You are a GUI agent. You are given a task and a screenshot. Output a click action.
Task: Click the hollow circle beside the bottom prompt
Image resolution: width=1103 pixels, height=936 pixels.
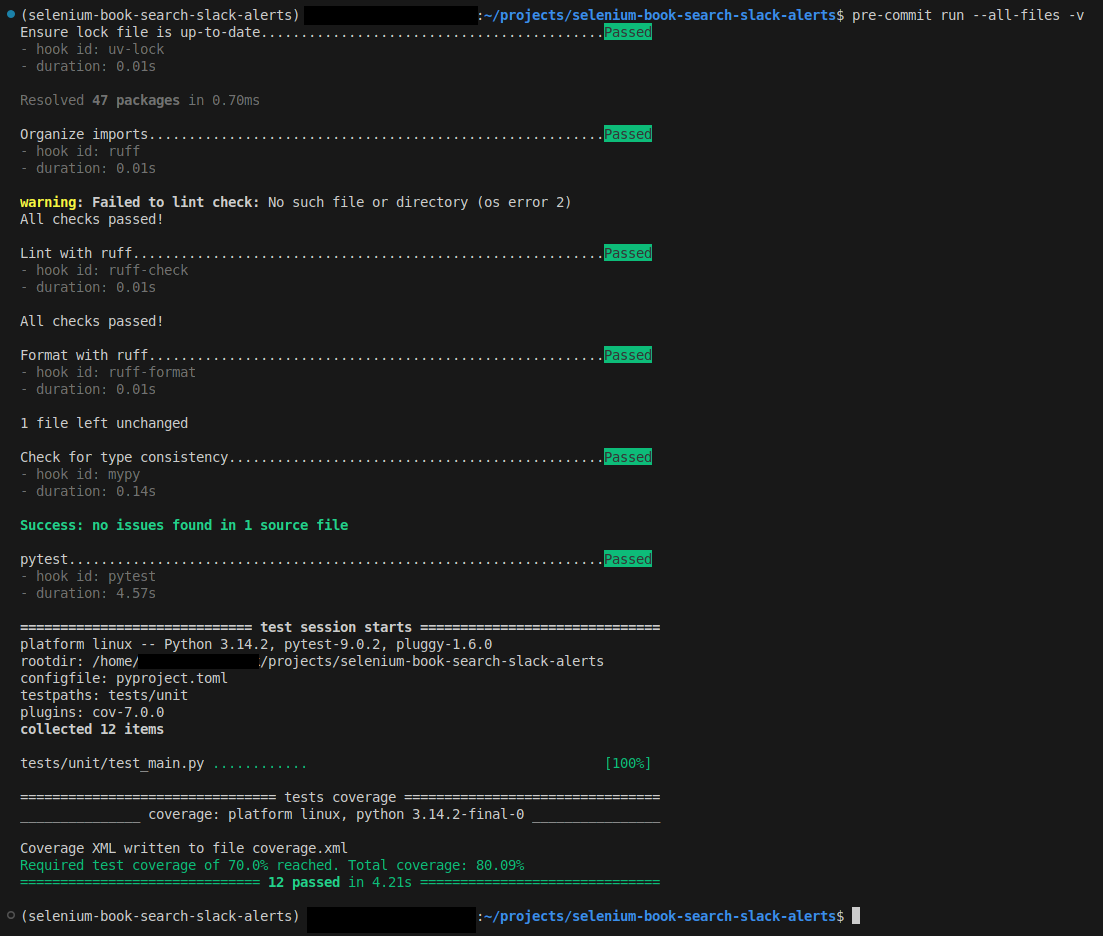pos(10,916)
